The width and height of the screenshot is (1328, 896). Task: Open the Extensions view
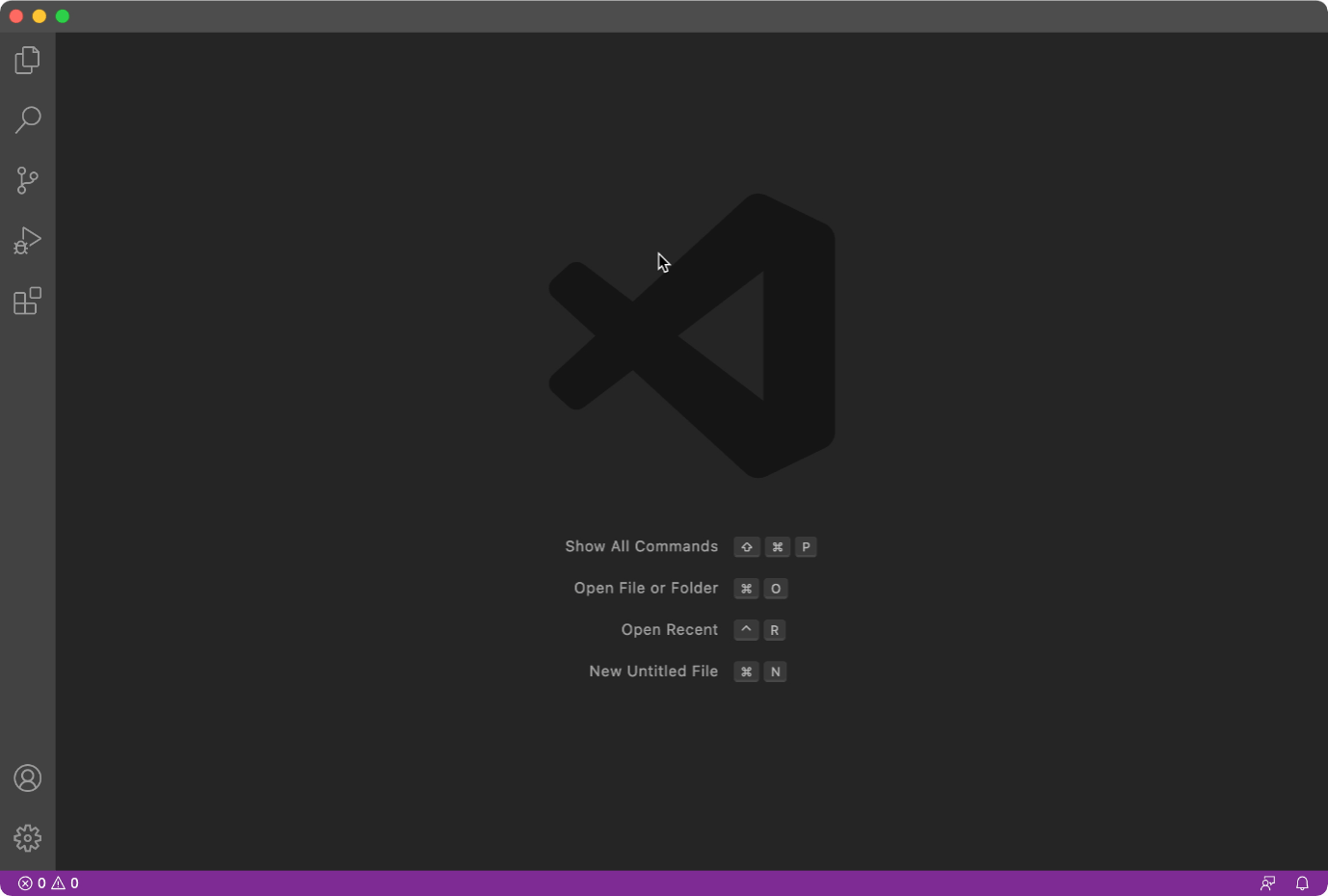click(x=27, y=301)
